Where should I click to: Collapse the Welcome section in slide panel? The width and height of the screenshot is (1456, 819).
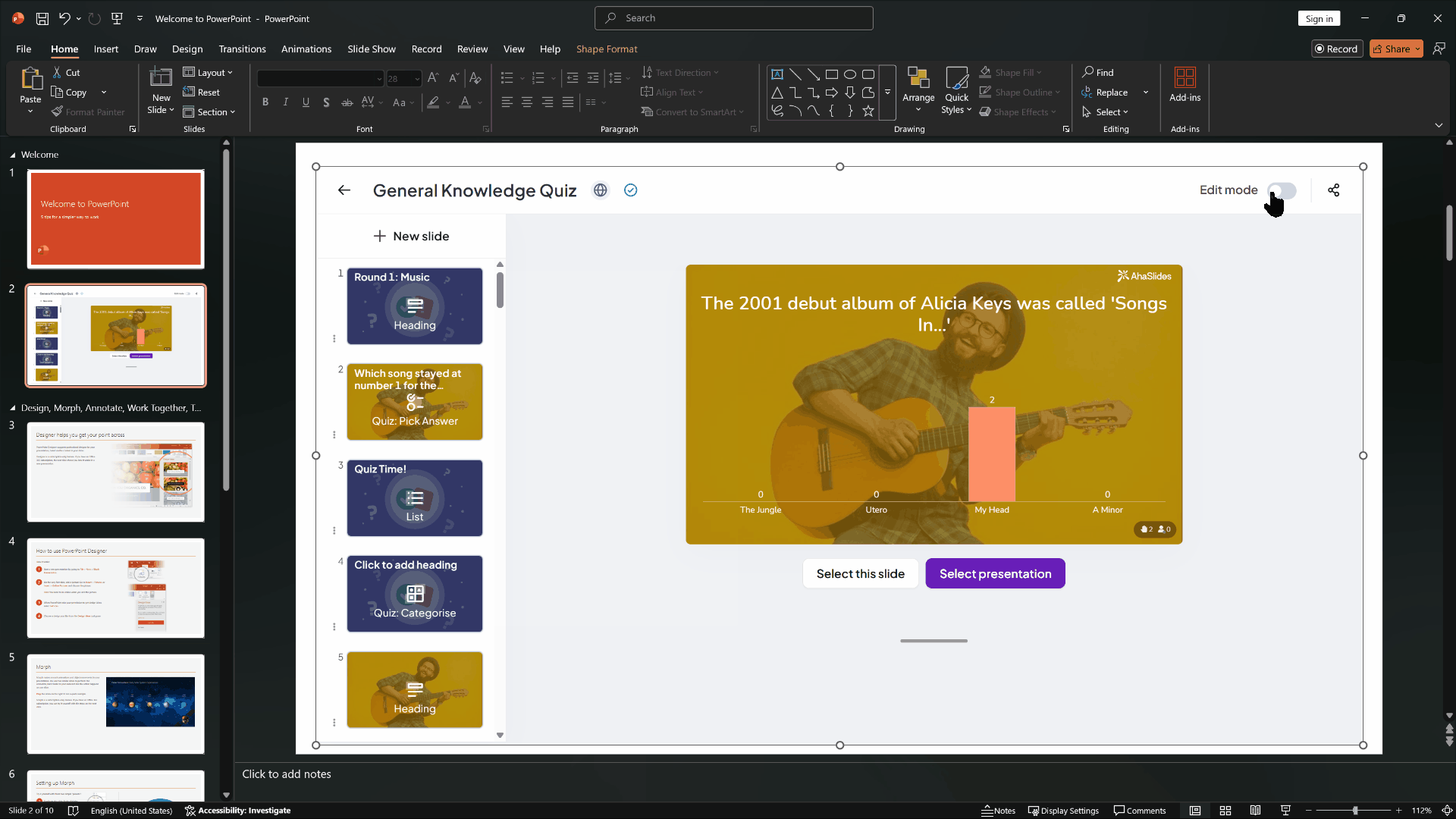click(13, 155)
